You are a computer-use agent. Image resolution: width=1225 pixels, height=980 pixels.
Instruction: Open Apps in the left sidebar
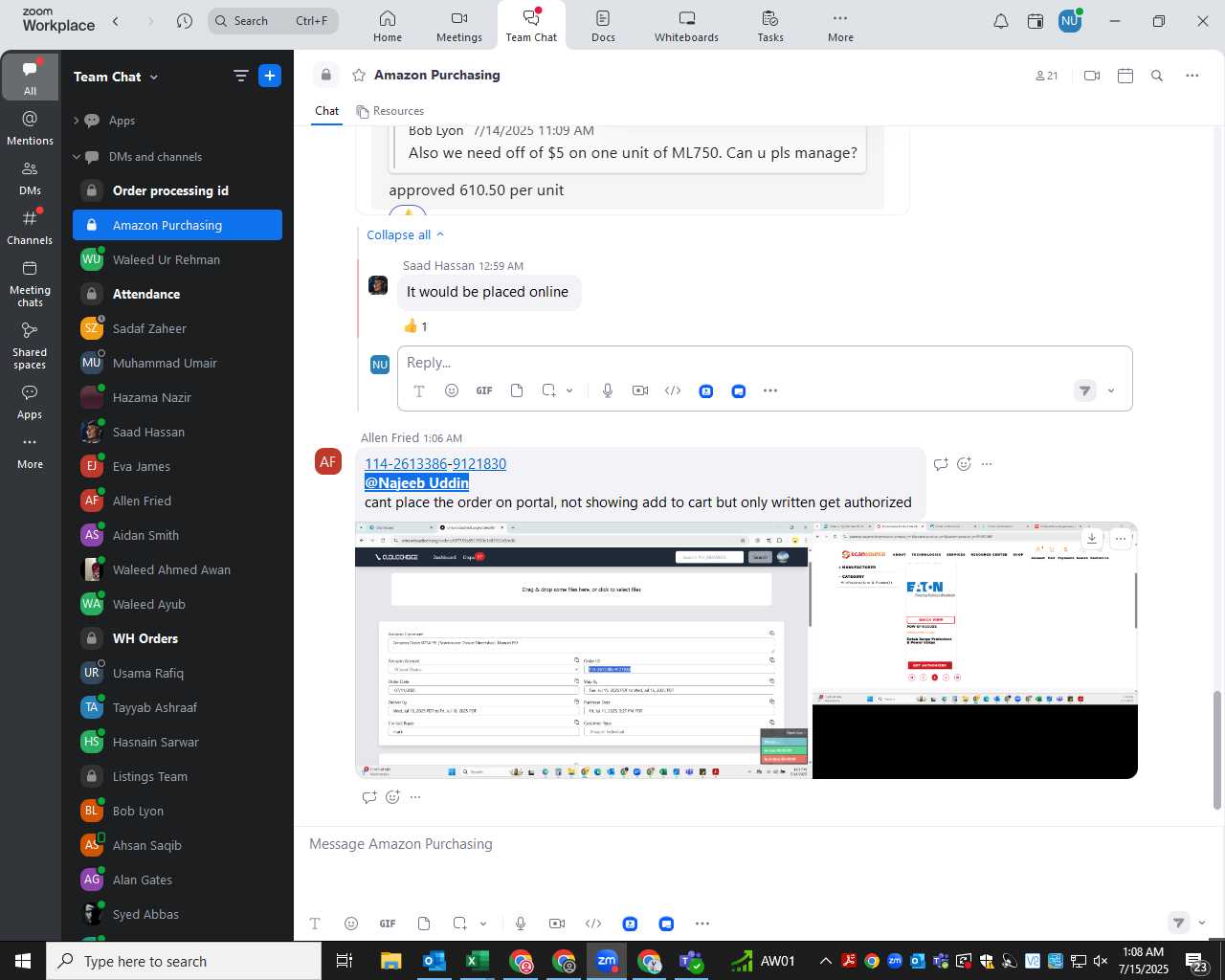click(x=30, y=403)
